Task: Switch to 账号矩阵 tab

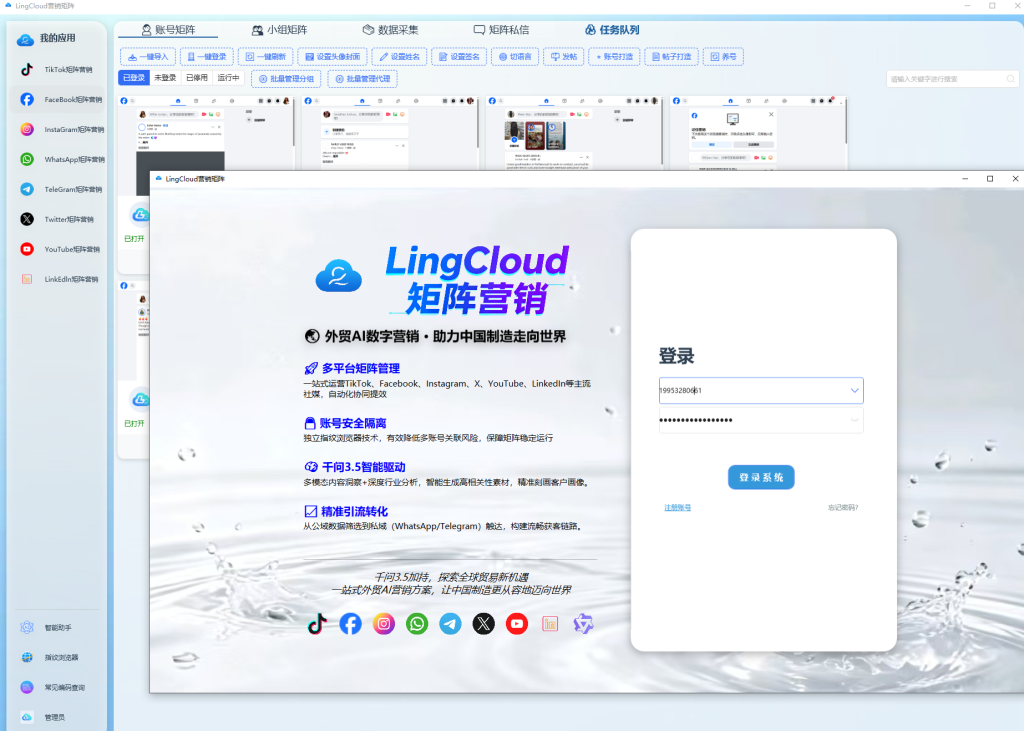Action: coord(168,30)
